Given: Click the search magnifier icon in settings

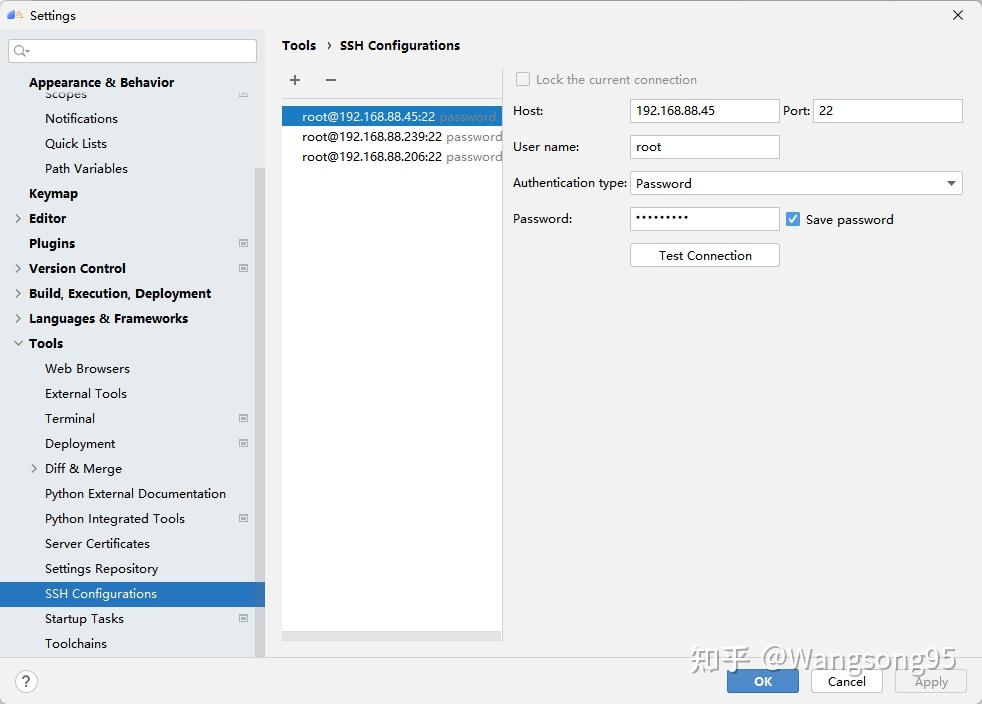Looking at the screenshot, I should (21, 51).
